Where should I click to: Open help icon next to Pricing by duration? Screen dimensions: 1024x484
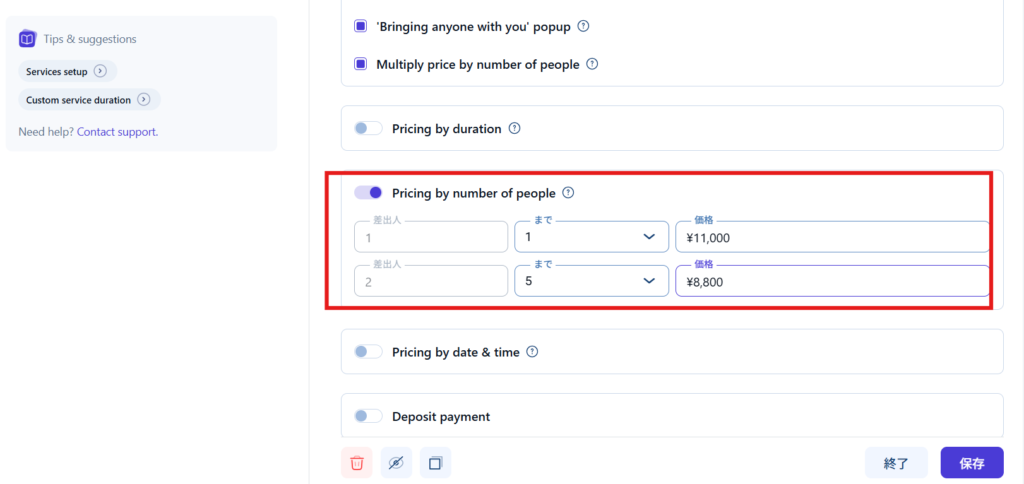click(x=515, y=128)
